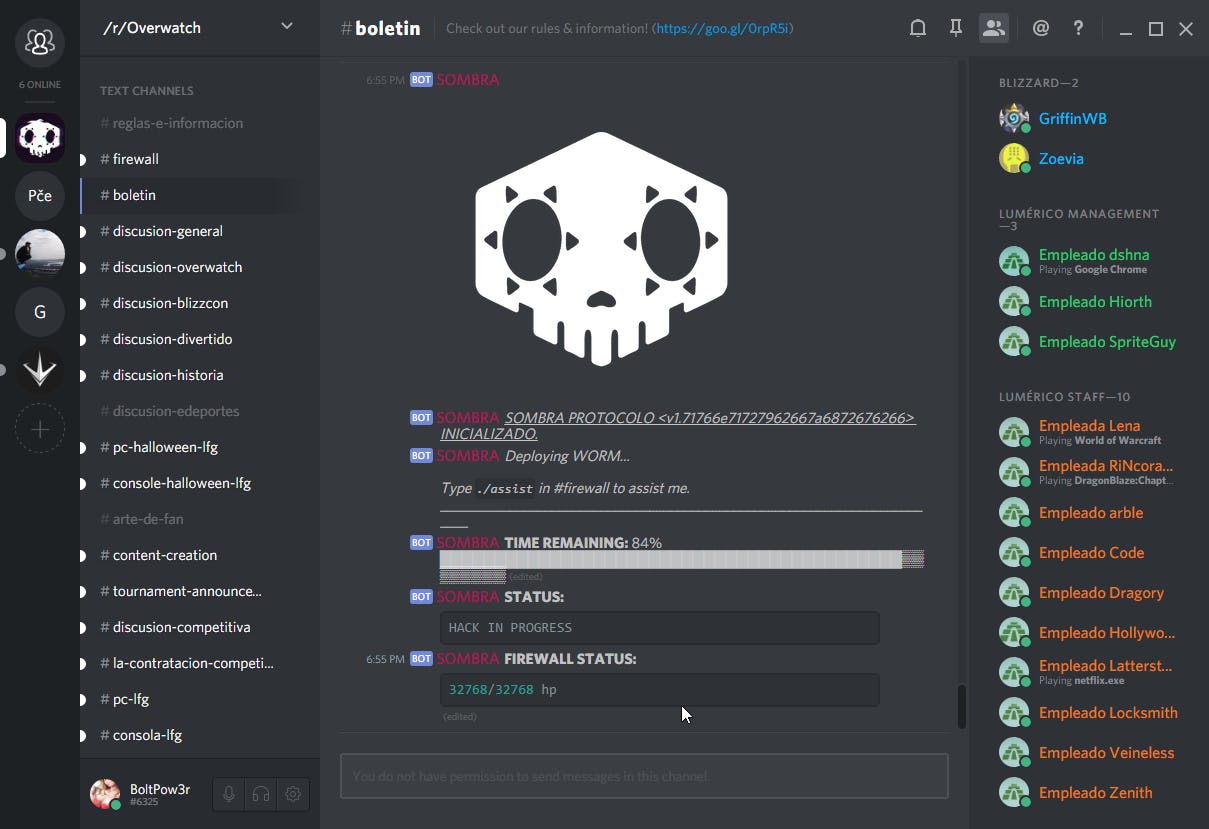Hide the member list with the people icon
The width and height of the screenshot is (1209, 829).
point(994,27)
